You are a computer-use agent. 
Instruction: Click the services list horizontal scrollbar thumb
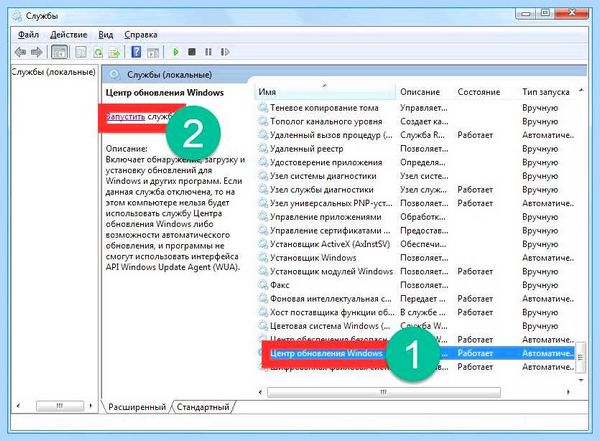tap(383, 392)
